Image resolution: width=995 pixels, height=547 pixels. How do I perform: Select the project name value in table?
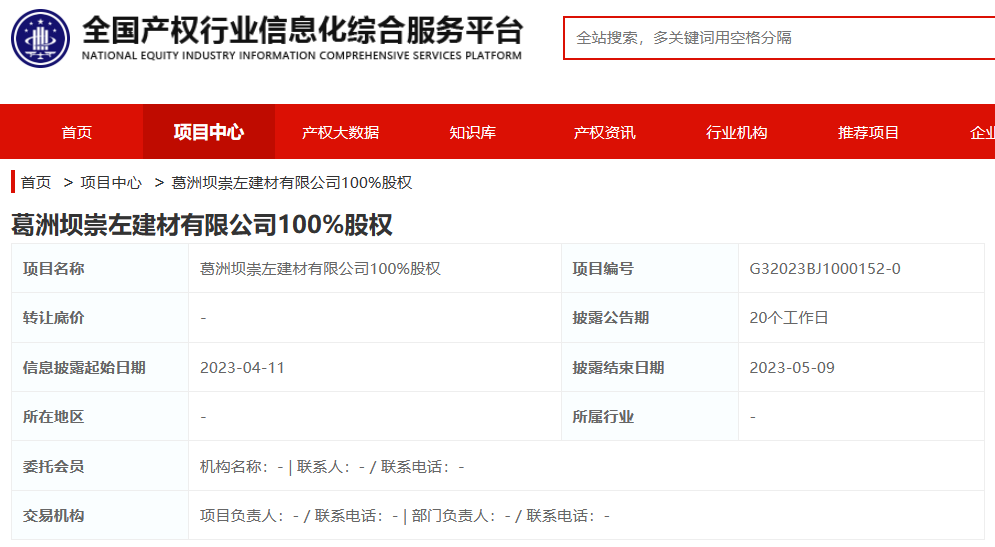click(x=320, y=268)
